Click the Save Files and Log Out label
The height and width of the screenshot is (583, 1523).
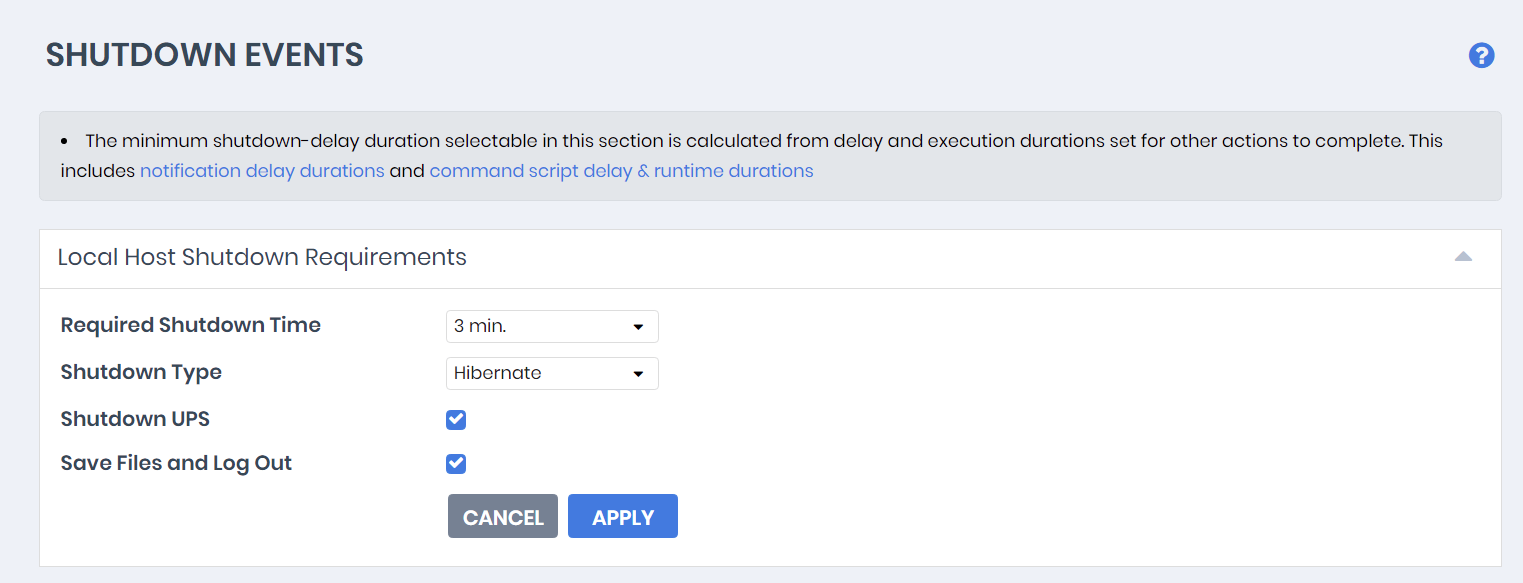point(176,463)
